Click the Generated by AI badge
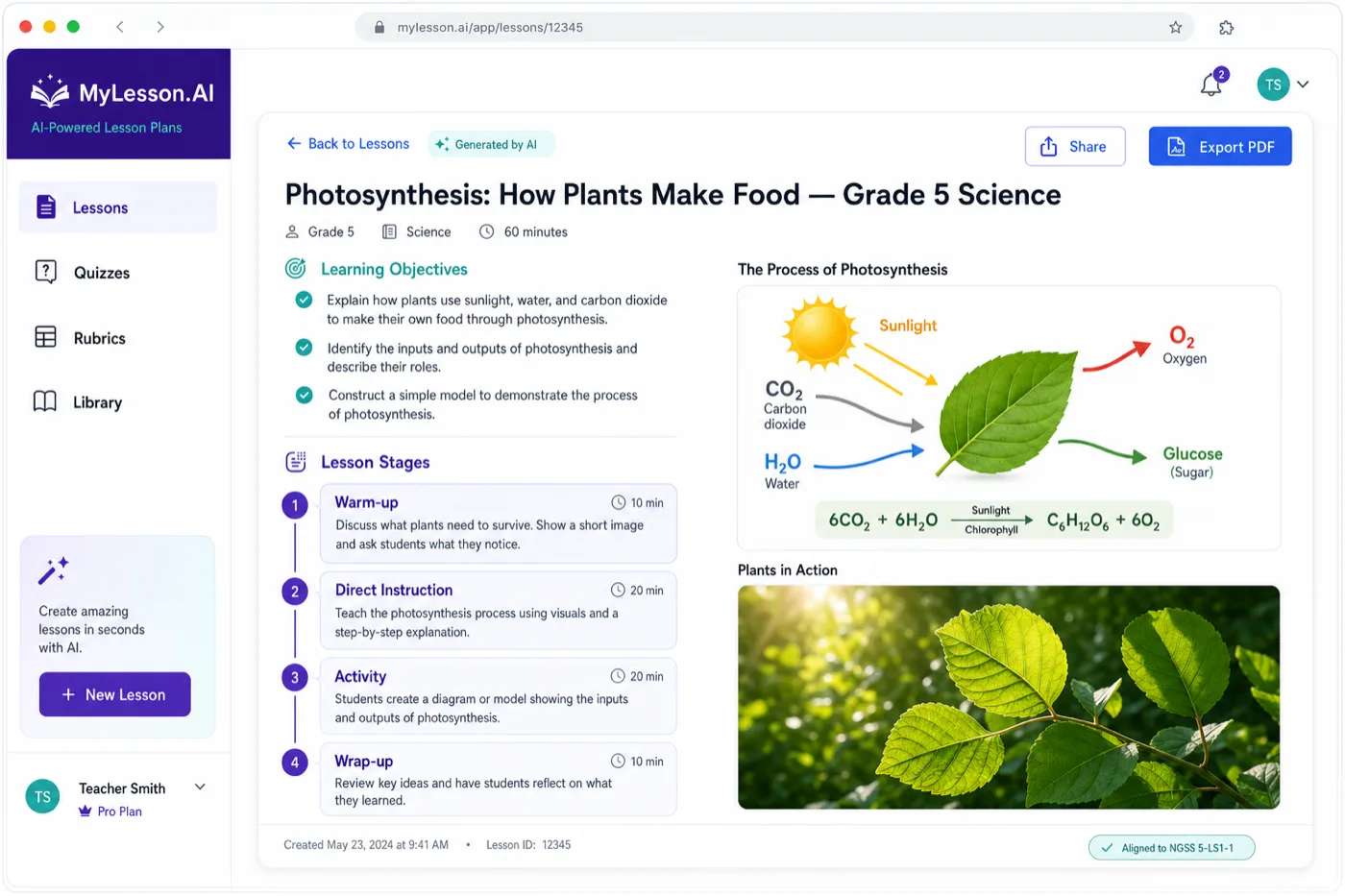Screen dimensions: 1345x896 (x=491, y=145)
